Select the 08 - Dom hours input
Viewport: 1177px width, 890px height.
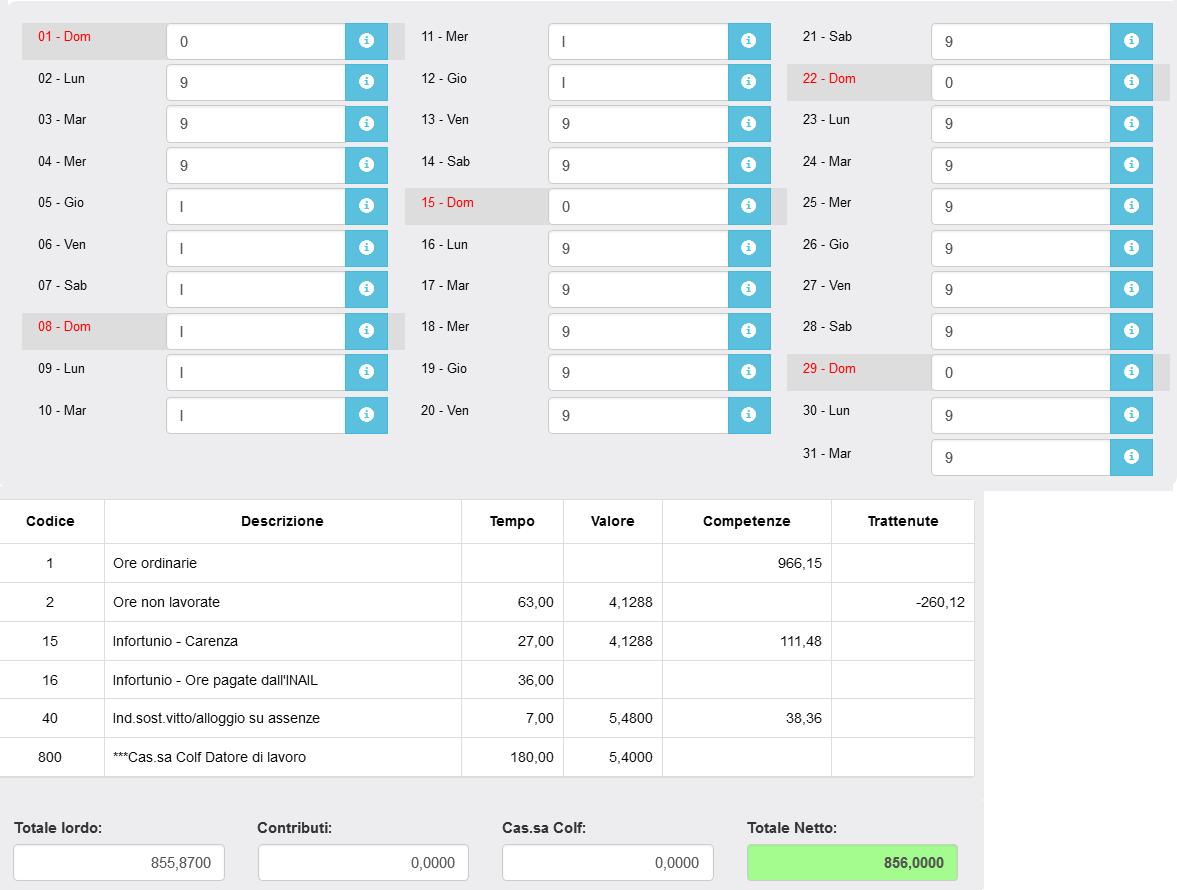(x=256, y=331)
